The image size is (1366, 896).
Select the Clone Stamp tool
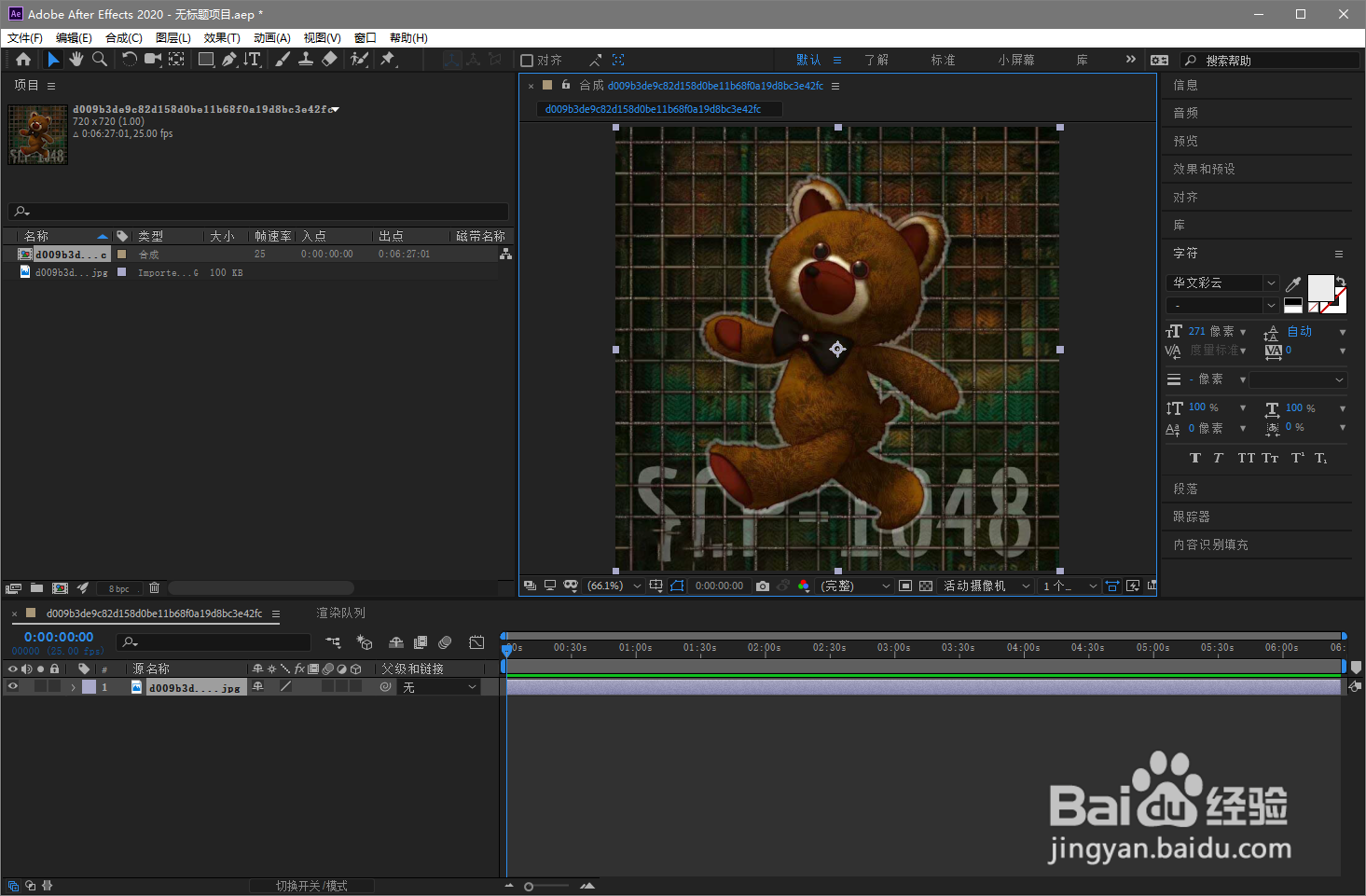point(305,60)
